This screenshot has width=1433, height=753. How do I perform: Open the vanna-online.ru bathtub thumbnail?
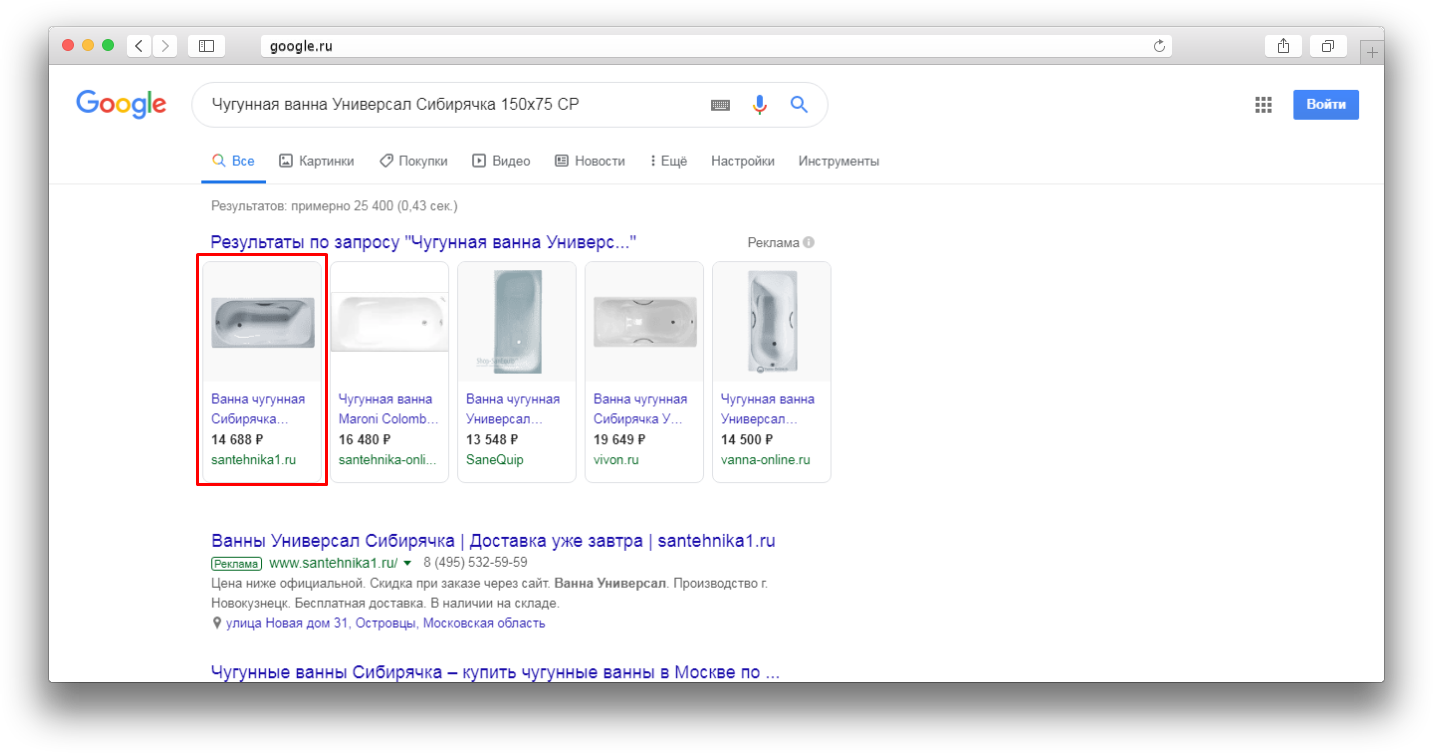(772, 322)
